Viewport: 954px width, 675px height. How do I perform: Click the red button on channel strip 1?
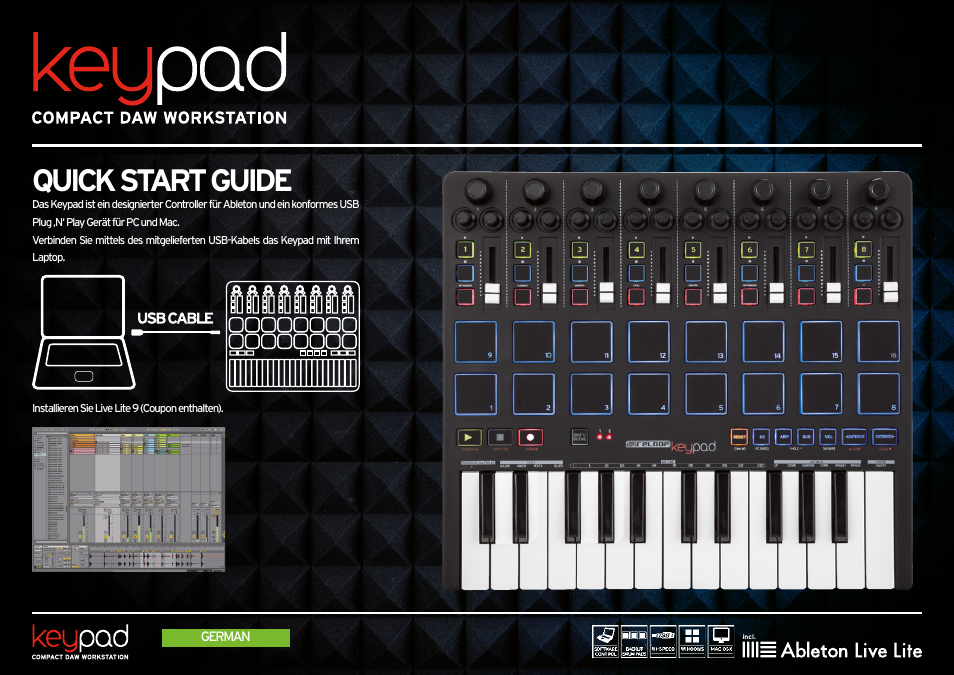coord(465,296)
